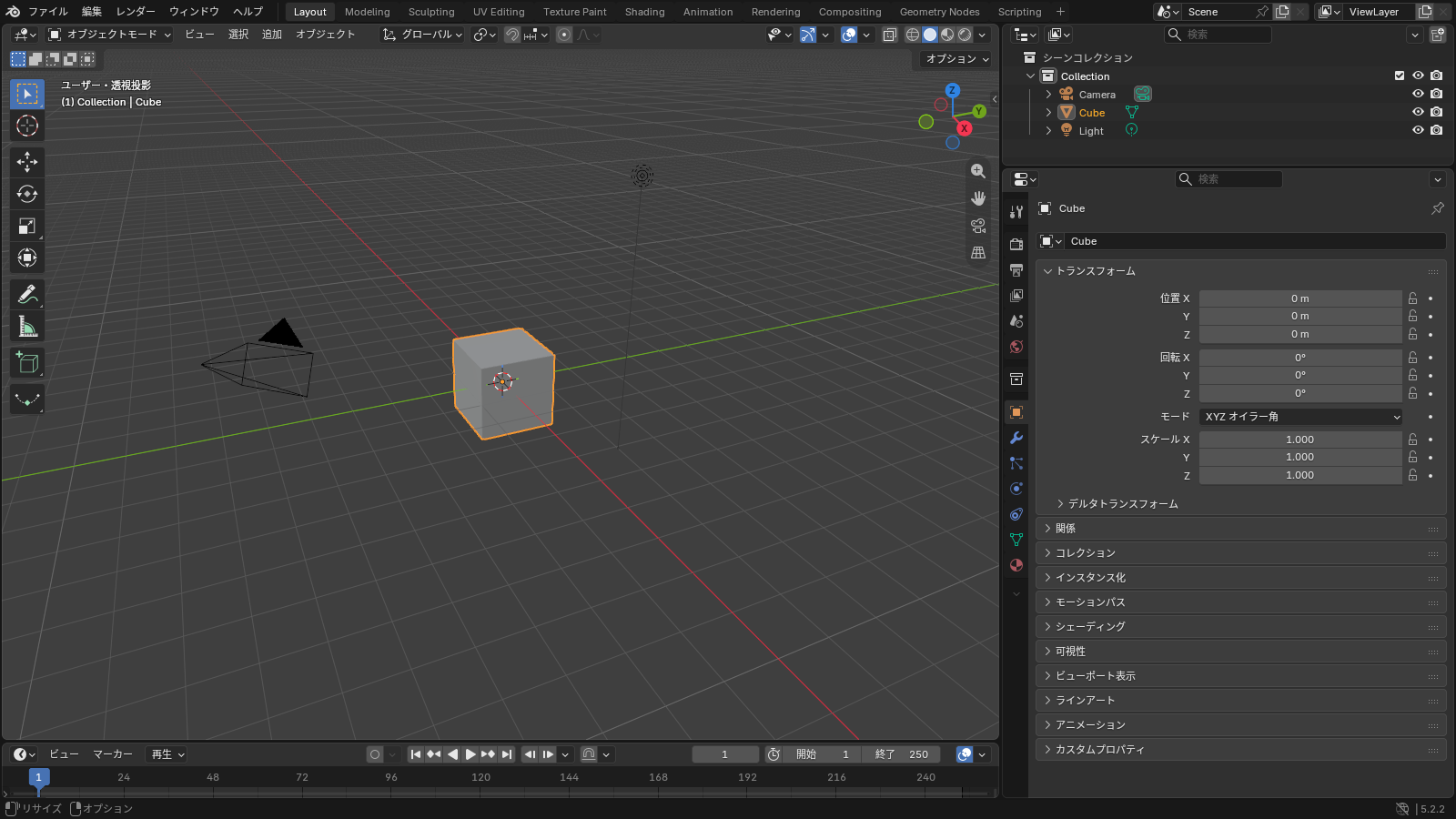Open the Modifiers wrench properties tab

[x=1016, y=438]
